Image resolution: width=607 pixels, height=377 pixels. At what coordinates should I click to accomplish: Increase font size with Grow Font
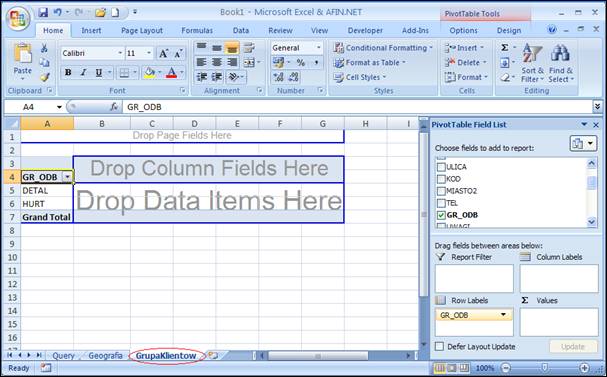(x=163, y=53)
